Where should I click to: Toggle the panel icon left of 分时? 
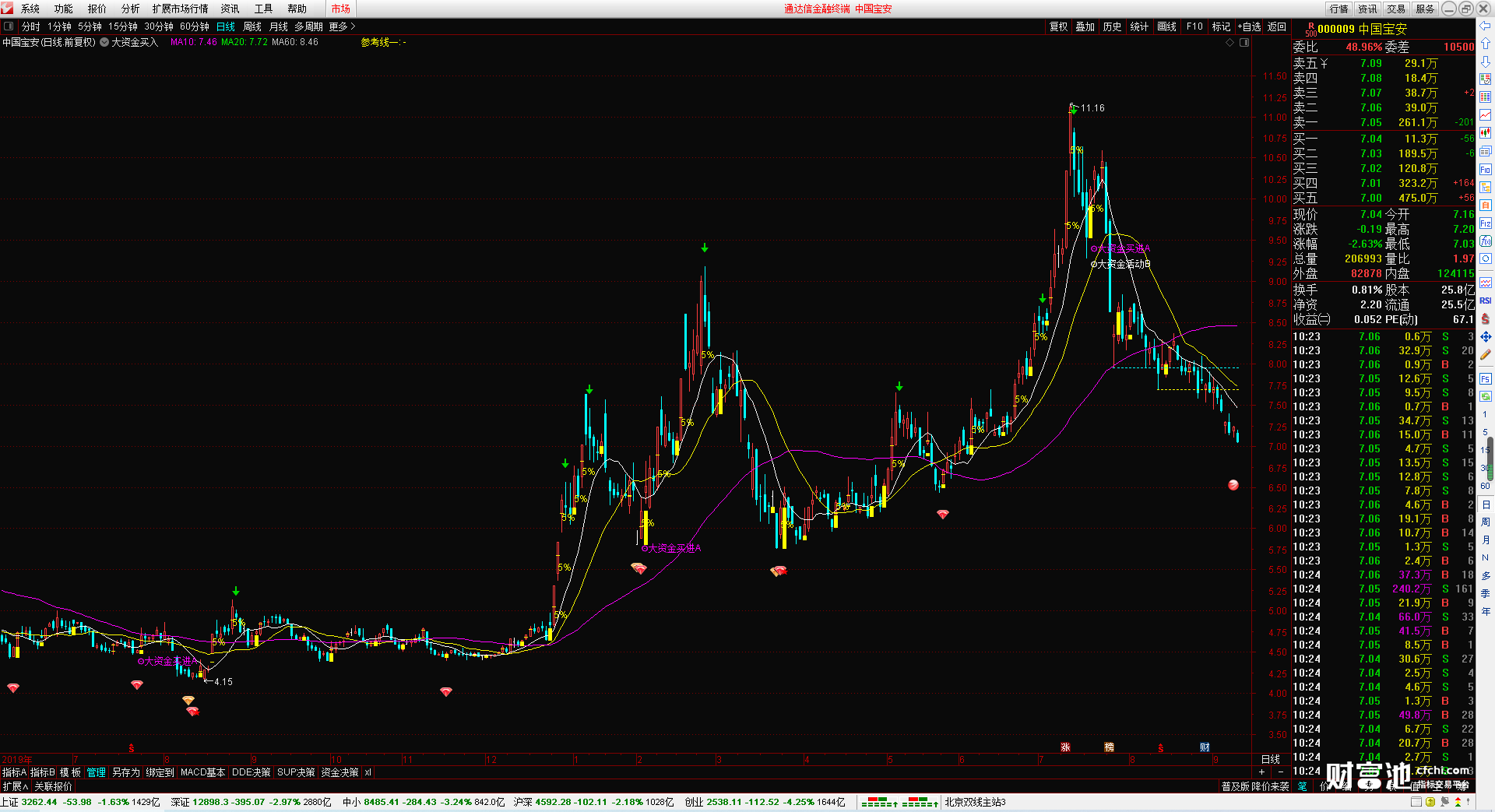9,26
